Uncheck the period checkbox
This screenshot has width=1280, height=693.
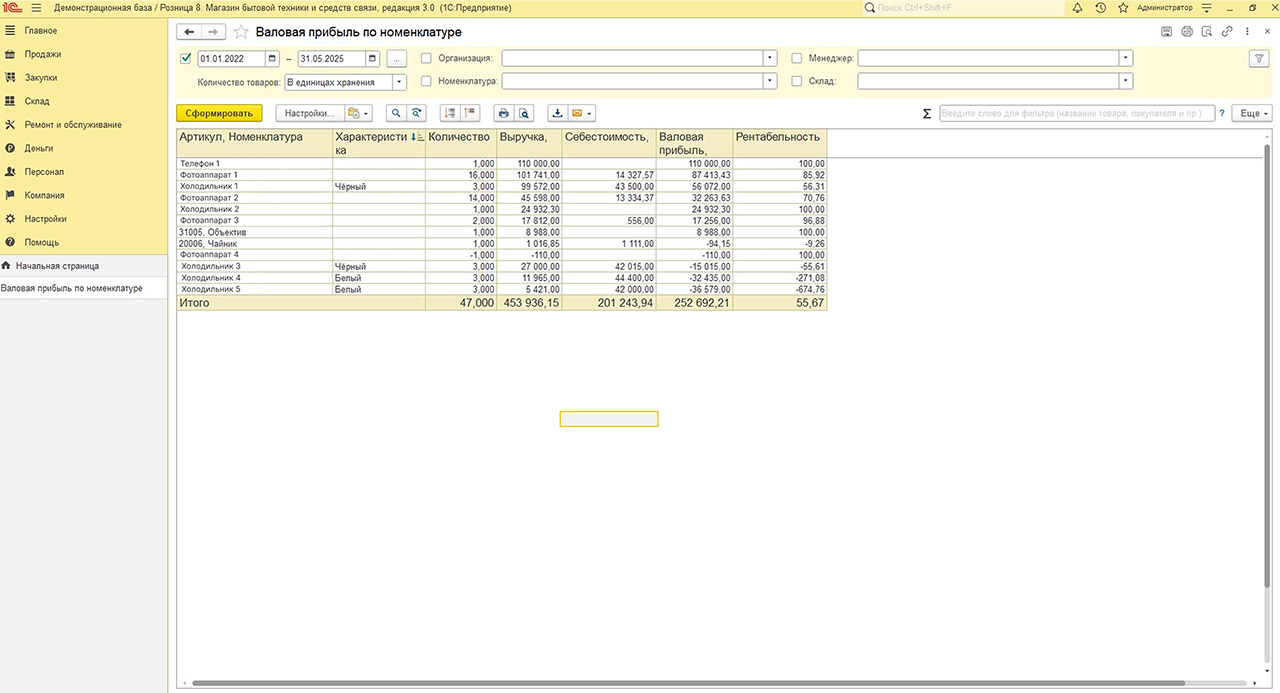(185, 58)
